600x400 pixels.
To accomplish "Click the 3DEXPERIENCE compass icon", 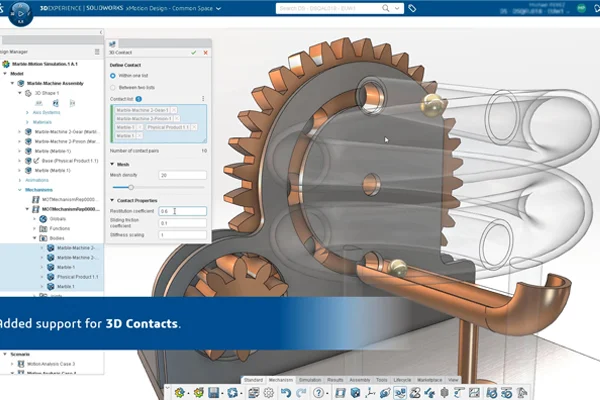I will point(22,16).
